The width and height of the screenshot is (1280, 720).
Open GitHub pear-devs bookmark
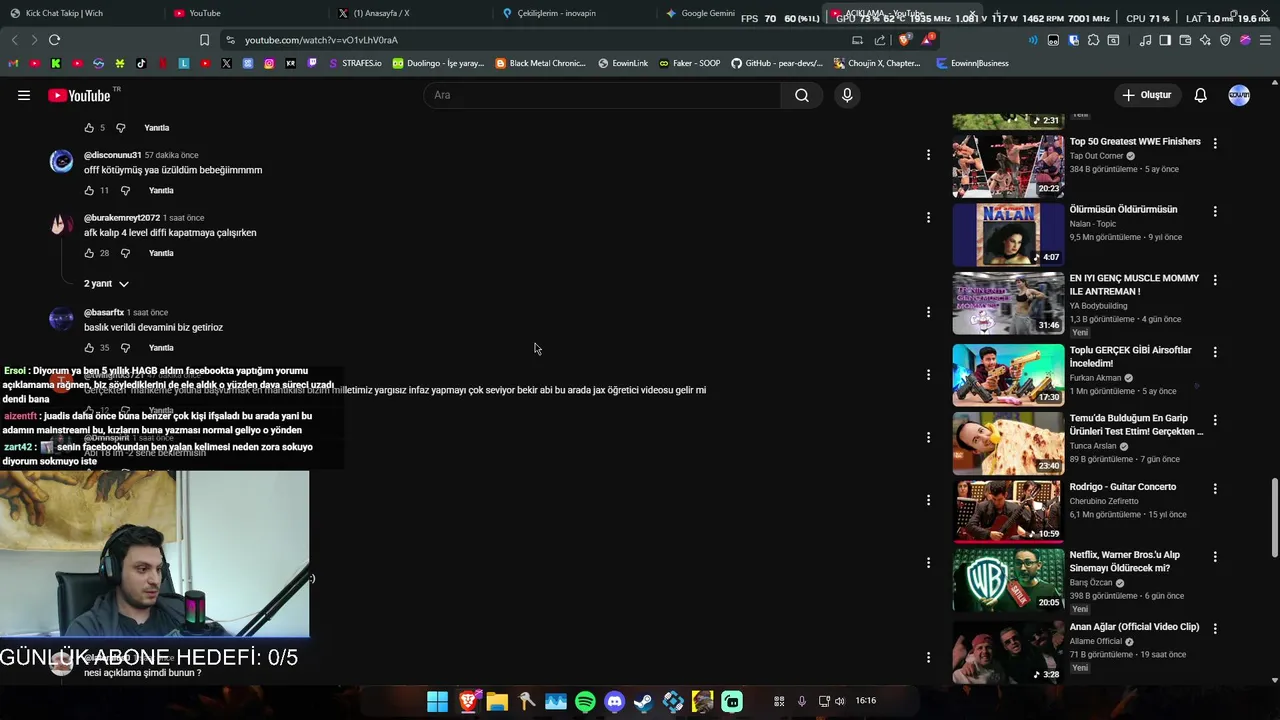776,63
